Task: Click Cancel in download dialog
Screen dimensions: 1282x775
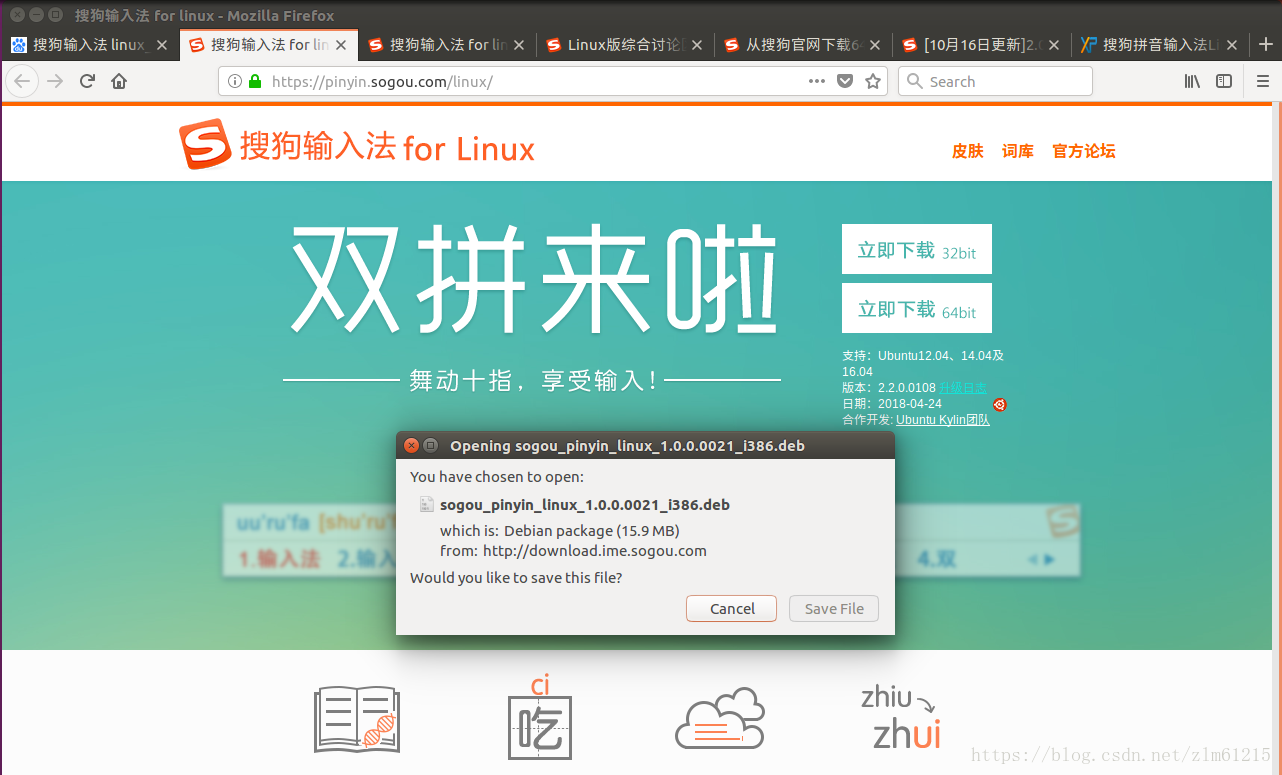Action: [732, 608]
